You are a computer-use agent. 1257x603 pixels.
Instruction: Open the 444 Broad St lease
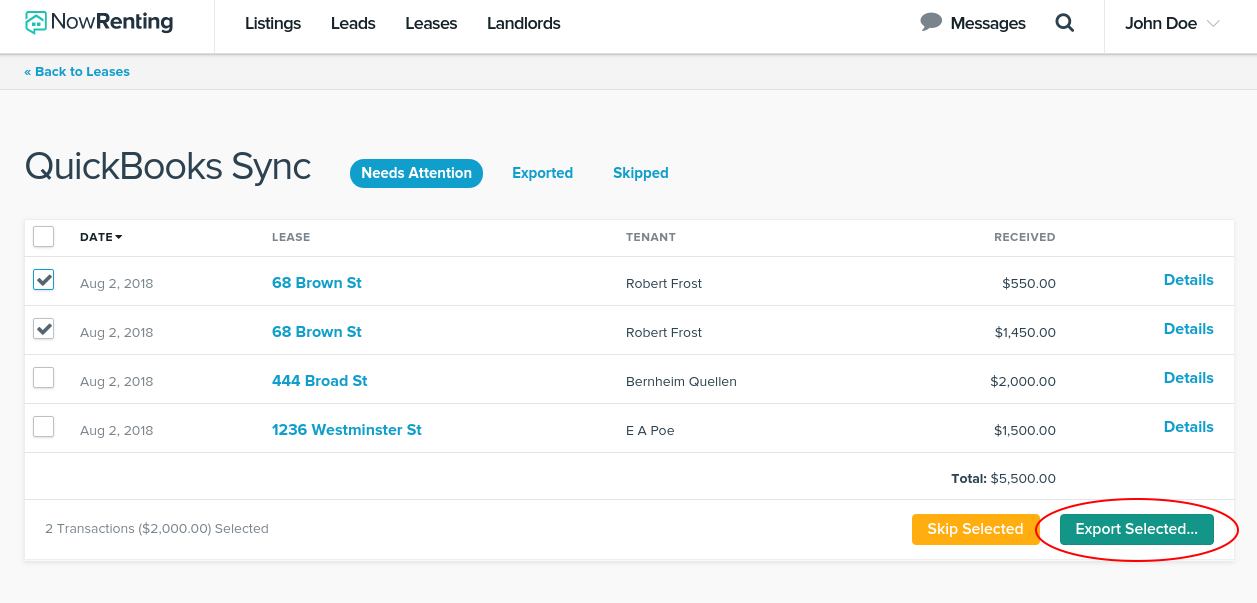point(320,381)
